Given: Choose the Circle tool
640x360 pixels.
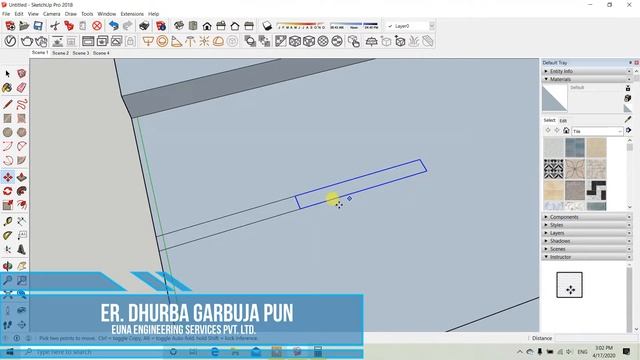Looking at the screenshot, I should [x=7, y=132].
